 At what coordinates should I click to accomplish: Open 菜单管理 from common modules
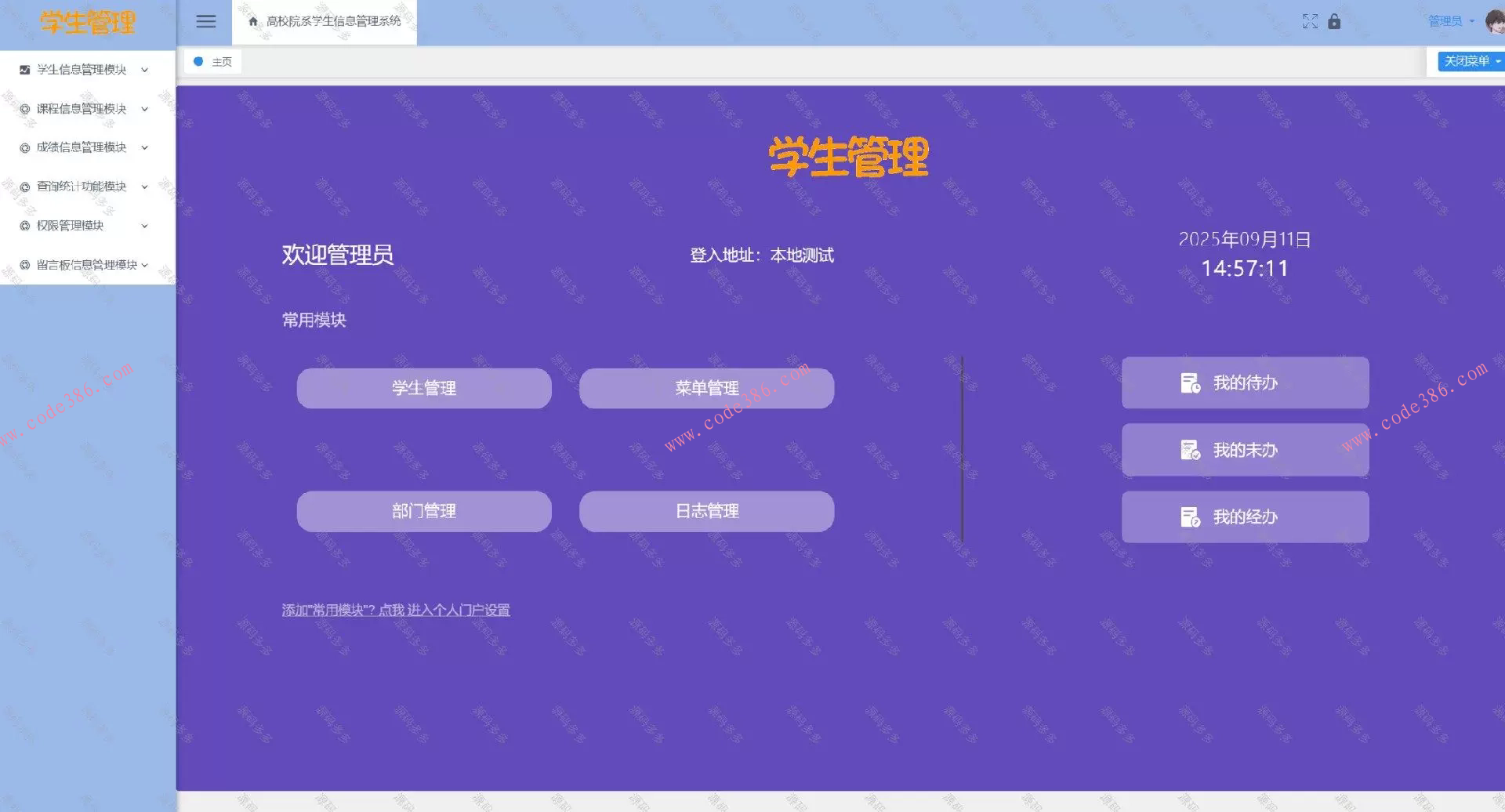(x=706, y=387)
